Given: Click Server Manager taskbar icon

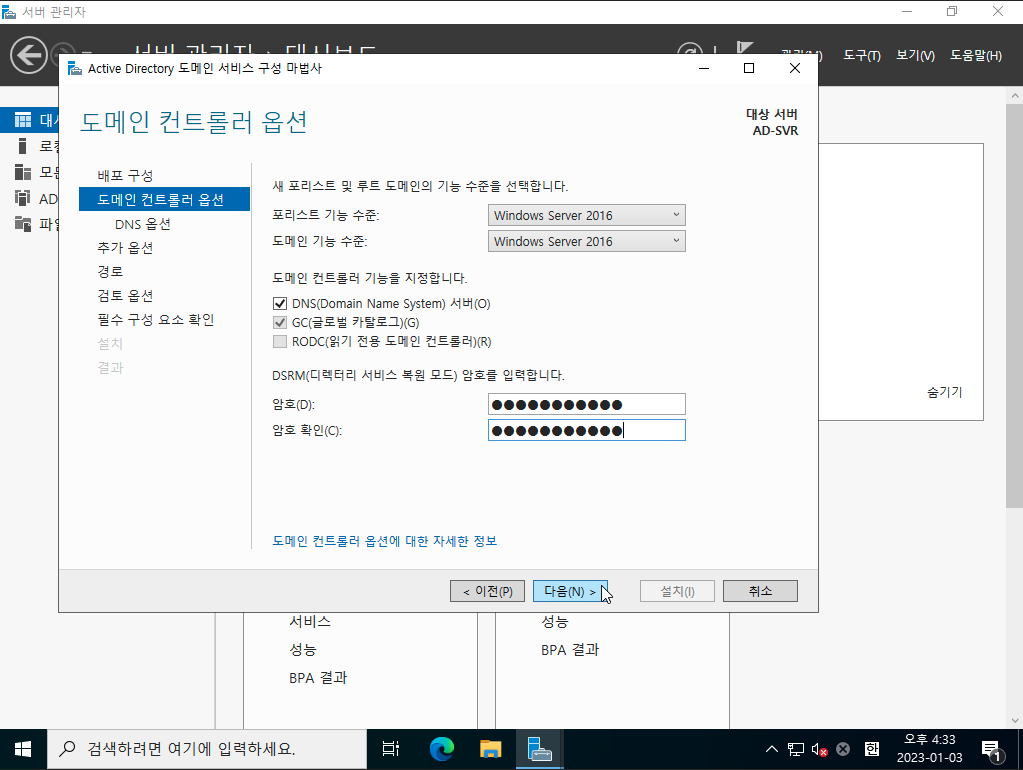Looking at the screenshot, I should click(540, 749).
